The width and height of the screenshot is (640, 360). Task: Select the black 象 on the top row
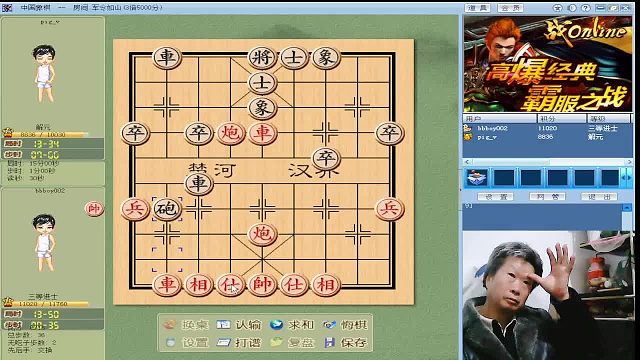click(x=326, y=57)
